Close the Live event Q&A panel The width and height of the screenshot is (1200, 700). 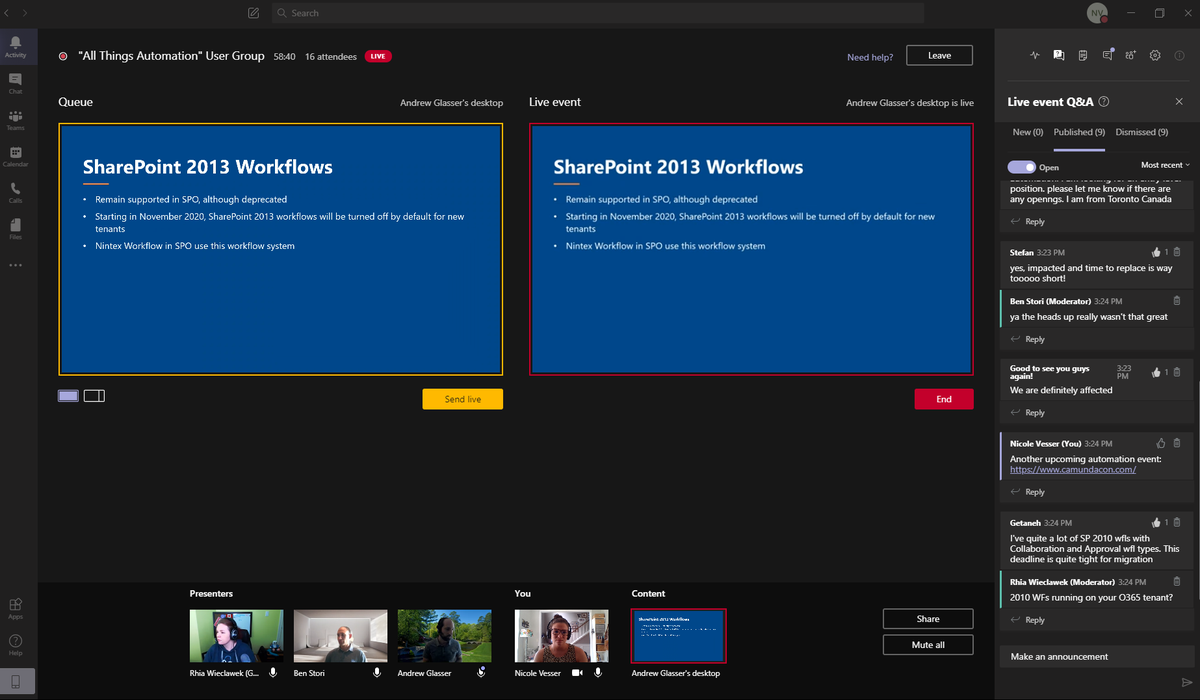coord(1179,102)
